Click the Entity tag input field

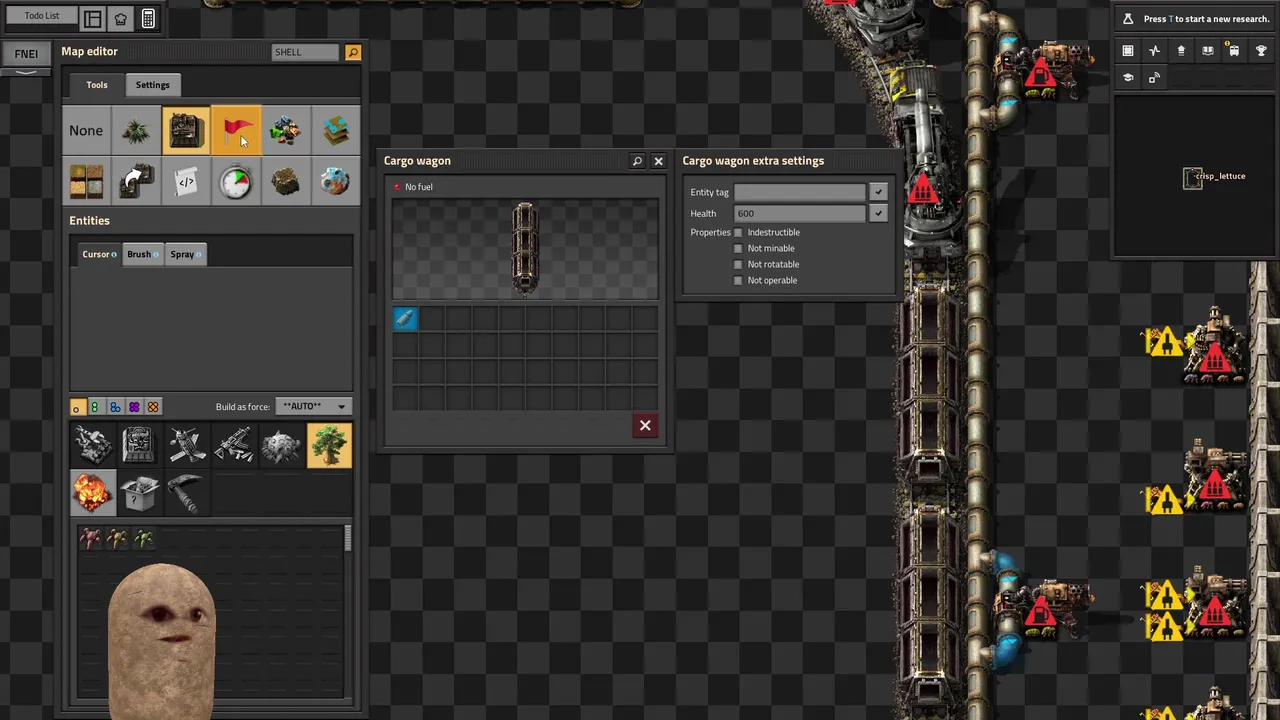click(800, 192)
